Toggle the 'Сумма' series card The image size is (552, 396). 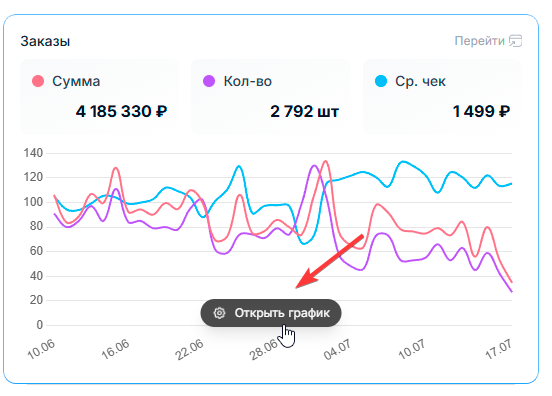[x=99, y=96]
